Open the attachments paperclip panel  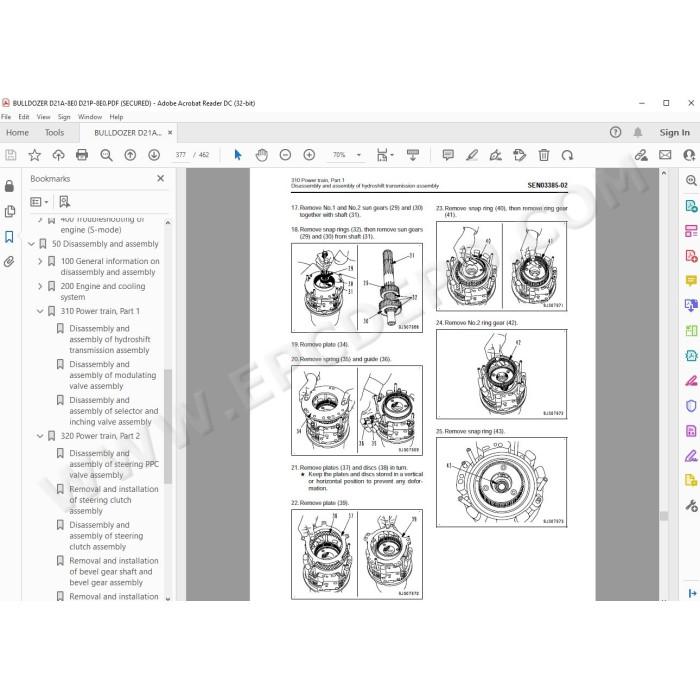point(9,262)
